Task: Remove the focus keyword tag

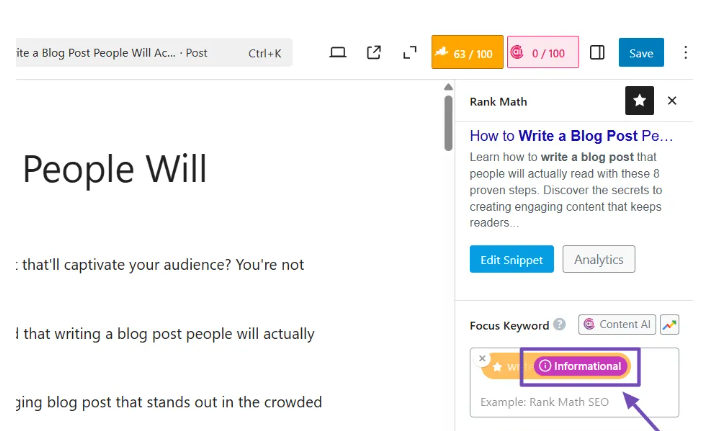Action: tap(482, 357)
